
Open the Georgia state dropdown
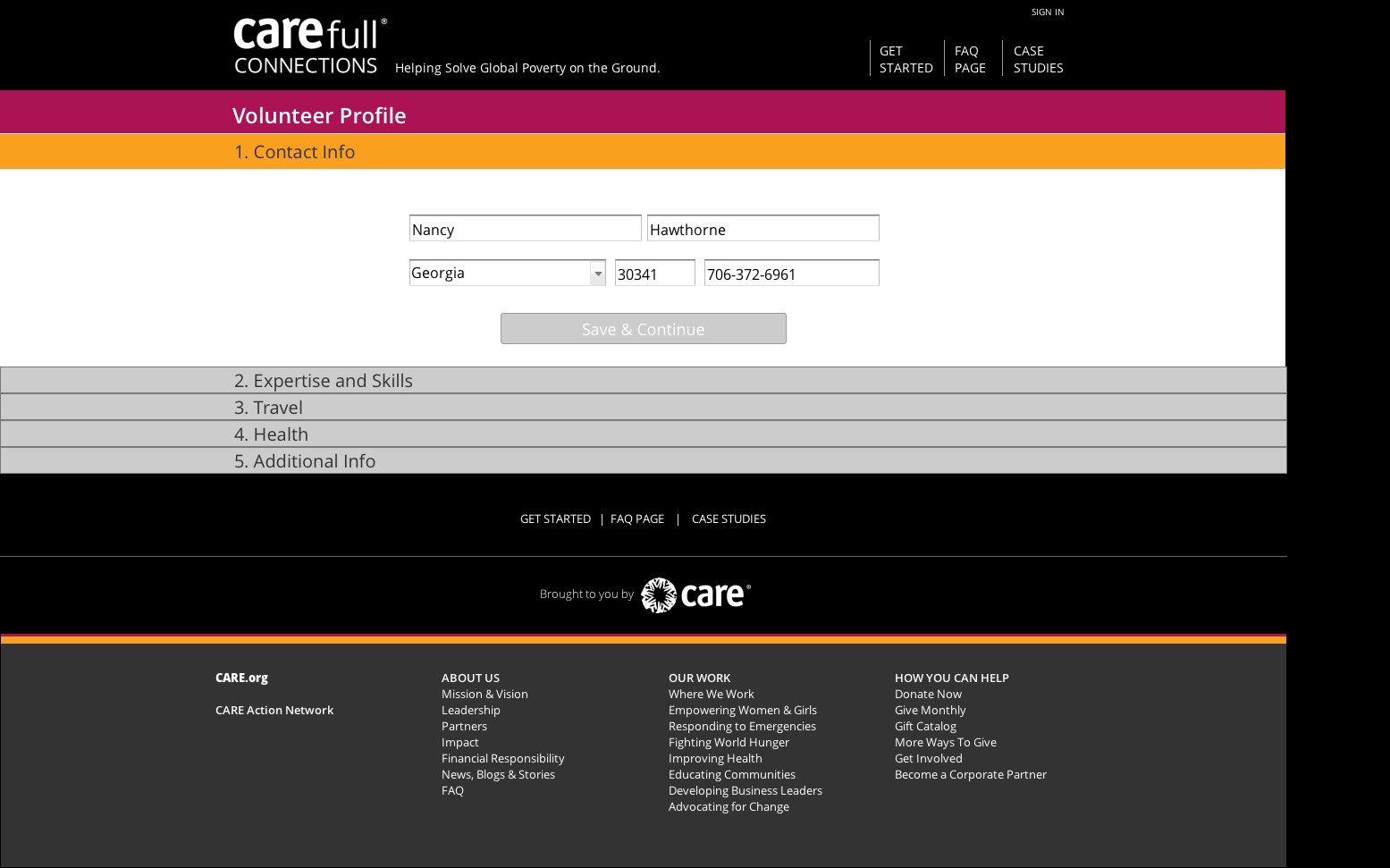click(x=508, y=273)
